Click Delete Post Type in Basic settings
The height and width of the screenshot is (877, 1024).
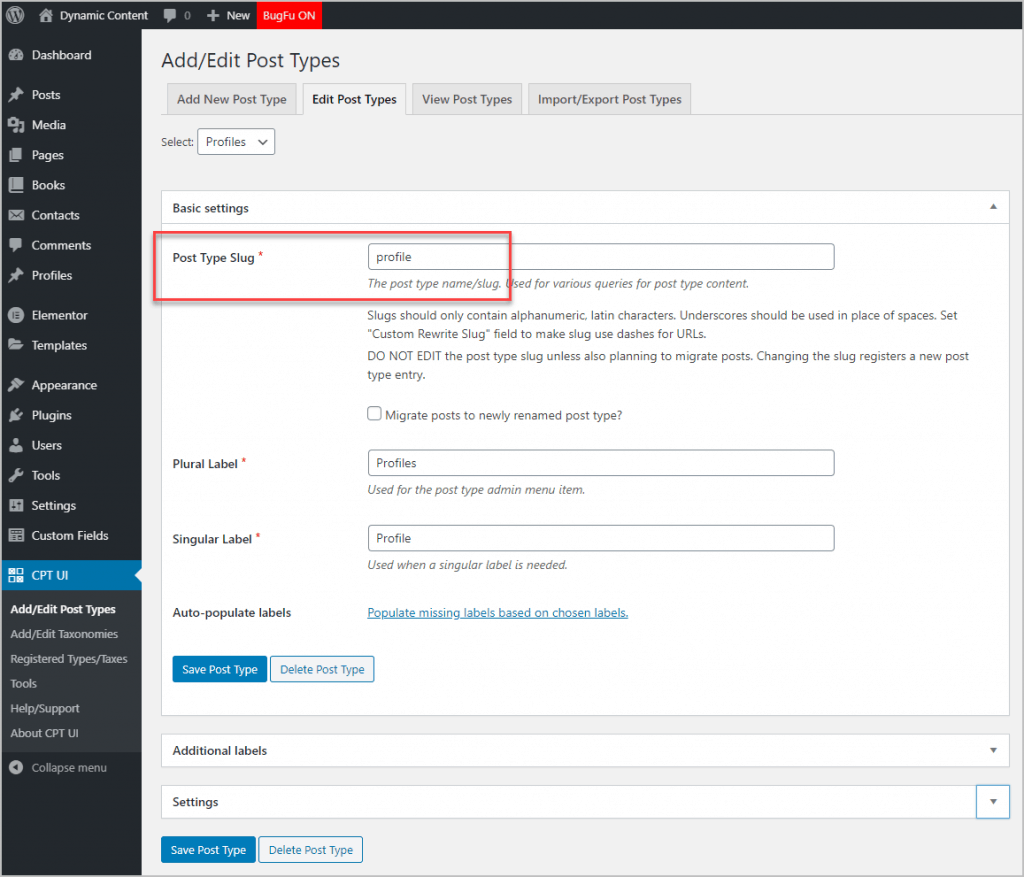coord(322,669)
